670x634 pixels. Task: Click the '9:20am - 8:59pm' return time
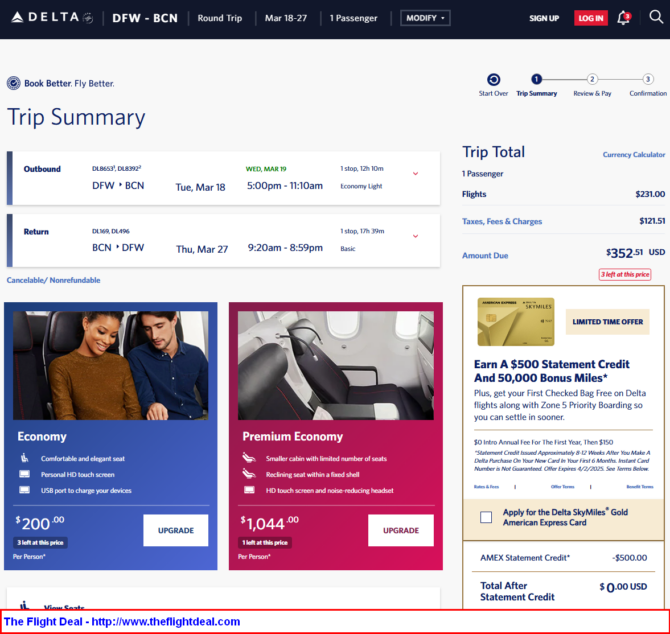click(x=285, y=248)
